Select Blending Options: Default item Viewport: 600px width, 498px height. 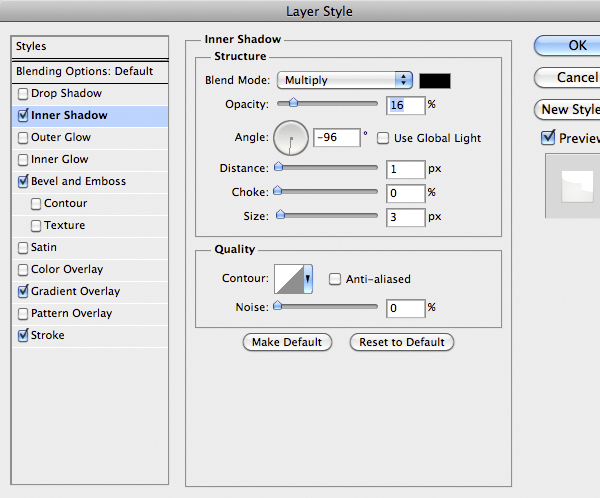pyautogui.click(x=84, y=71)
